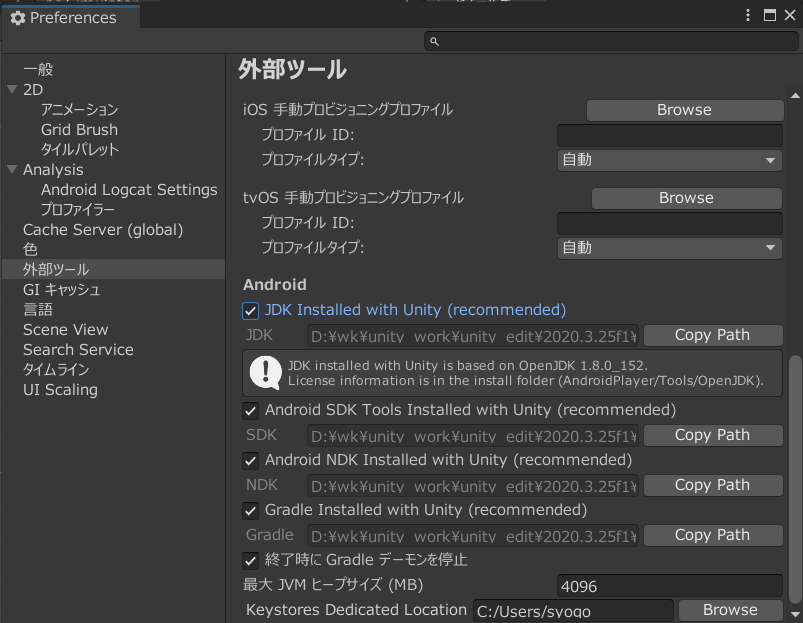Click the scrollbar up arrow

[795, 96]
